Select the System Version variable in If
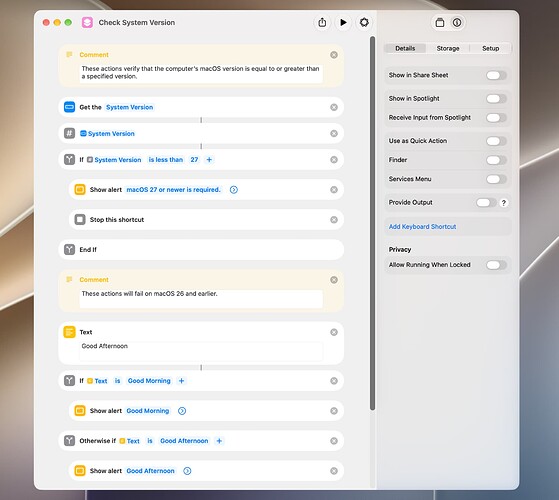559x500 pixels. 114,160
